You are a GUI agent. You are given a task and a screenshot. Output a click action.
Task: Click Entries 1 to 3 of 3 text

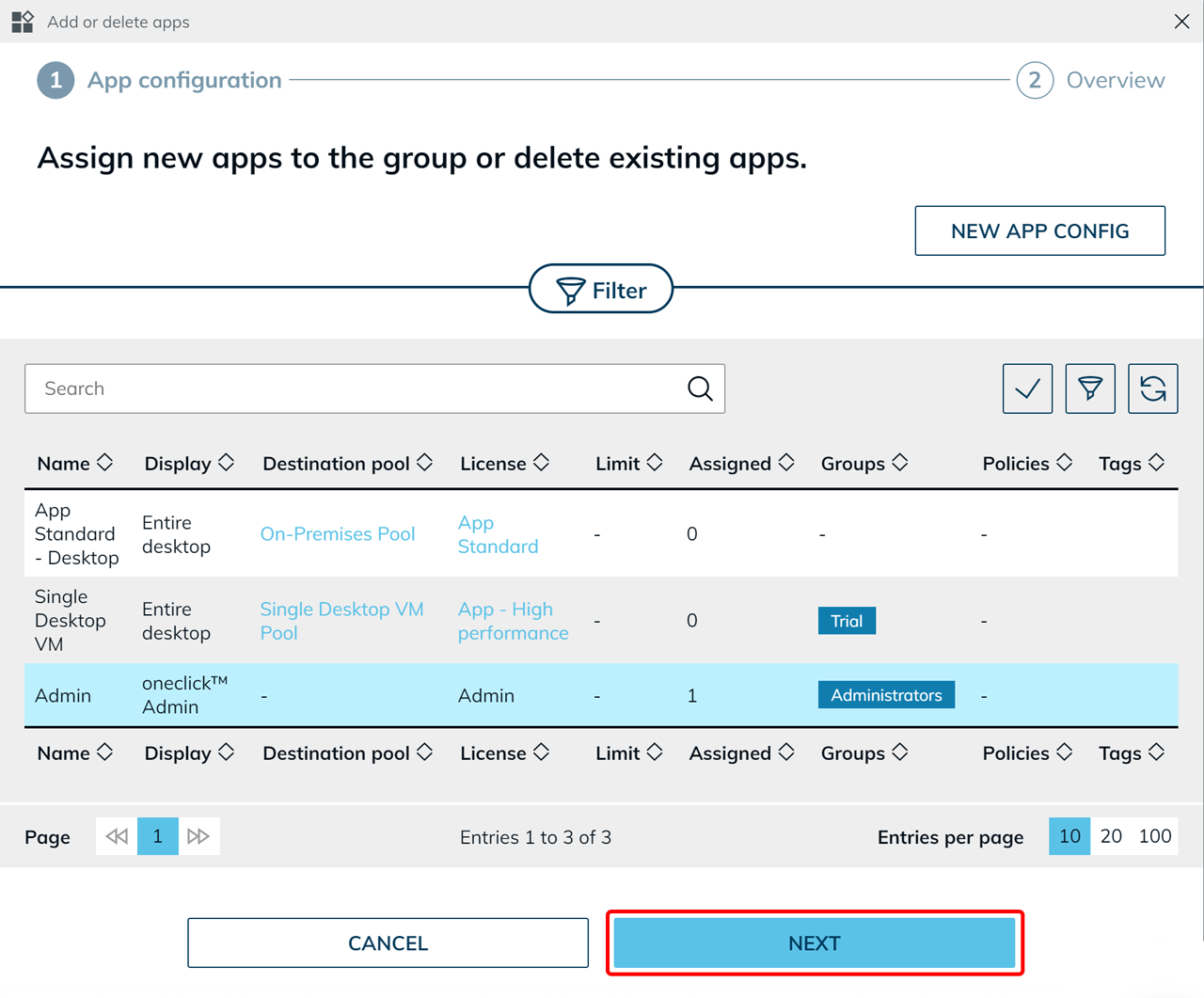pyautogui.click(x=535, y=837)
